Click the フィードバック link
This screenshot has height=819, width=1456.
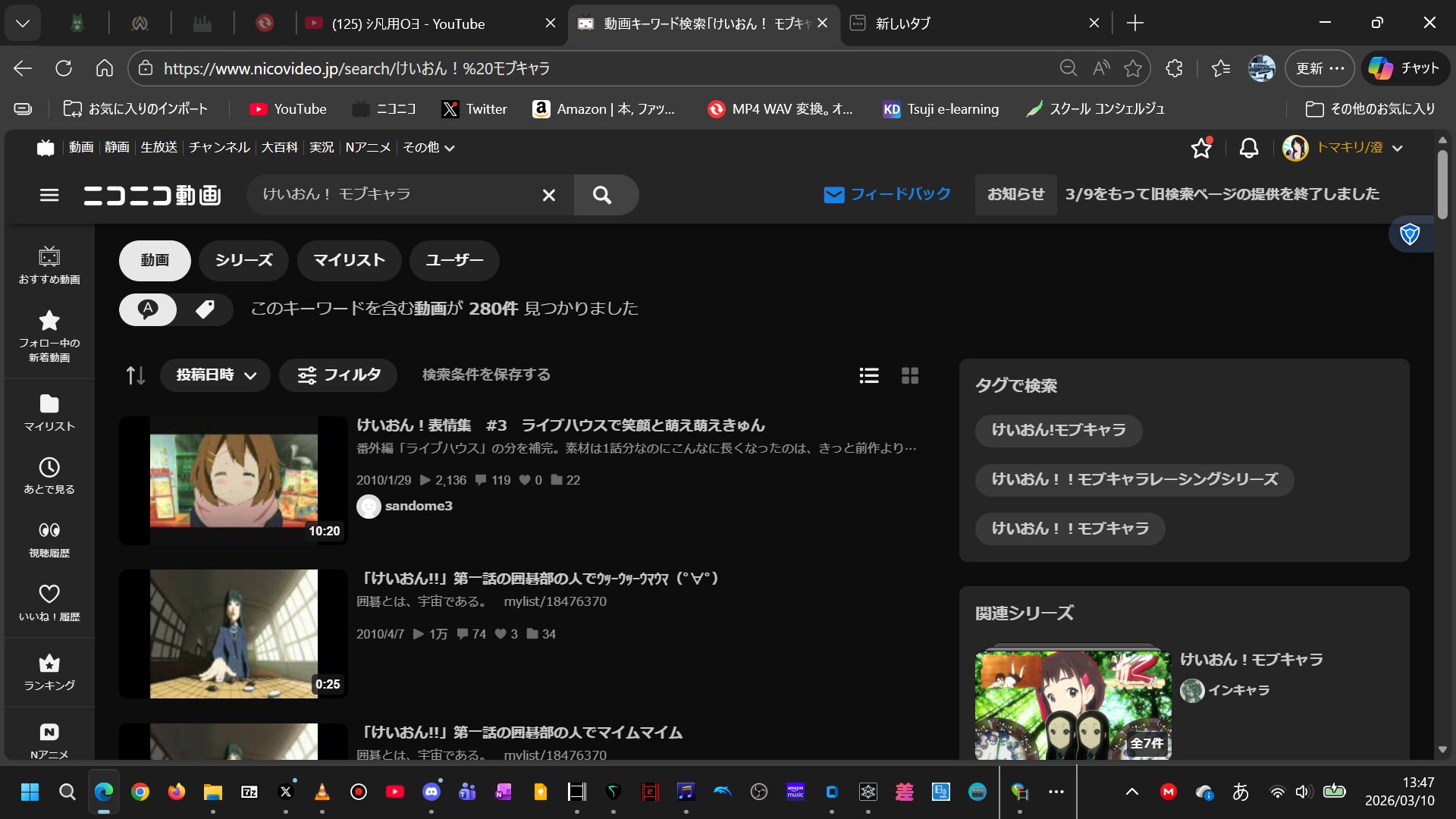(887, 195)
